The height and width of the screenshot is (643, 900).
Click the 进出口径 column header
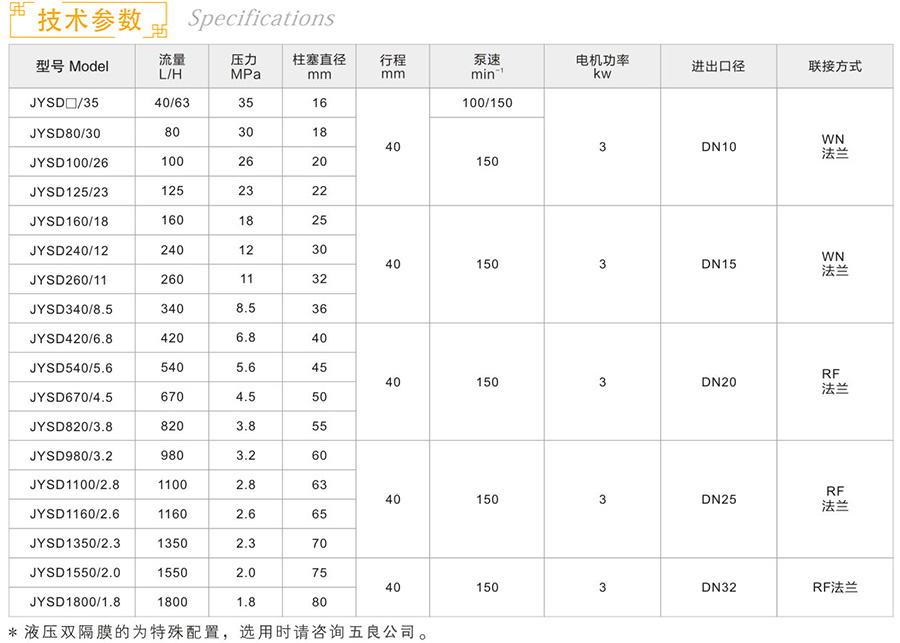coord(718,66)
